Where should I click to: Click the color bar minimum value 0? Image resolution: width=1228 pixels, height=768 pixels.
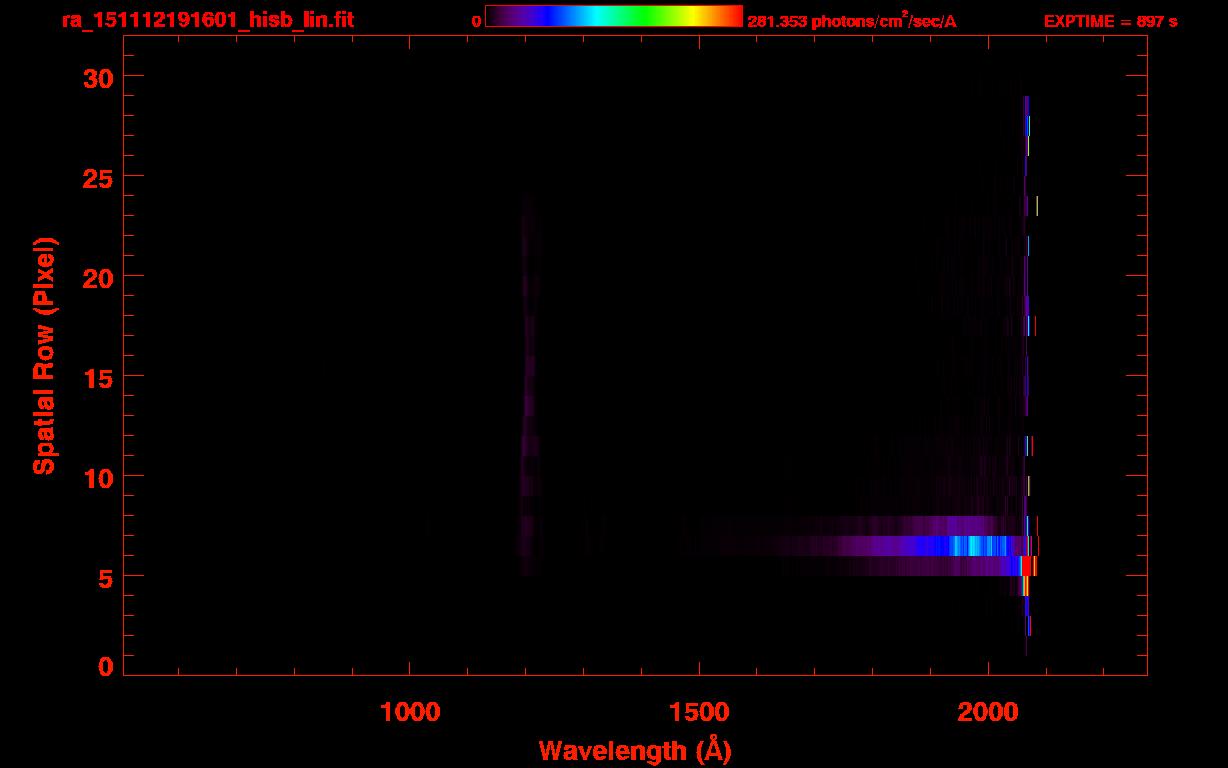coord(477,21)
